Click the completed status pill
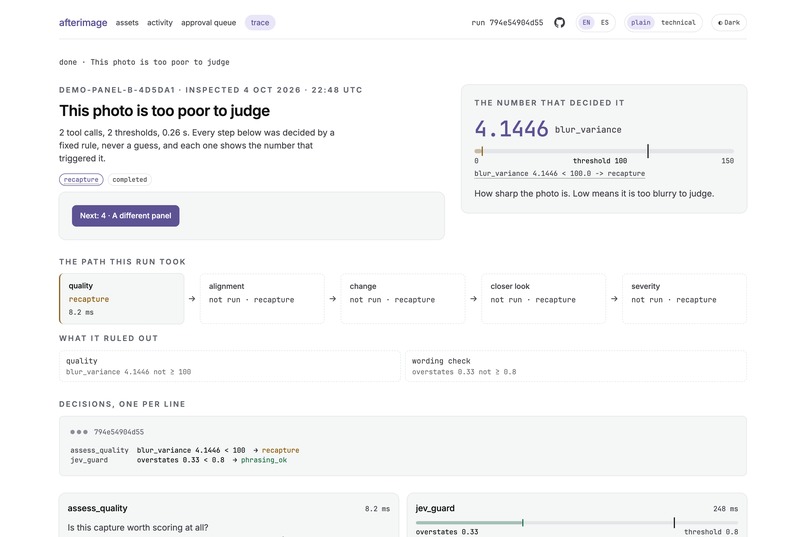Screen dimensions: 806x537 130,179
